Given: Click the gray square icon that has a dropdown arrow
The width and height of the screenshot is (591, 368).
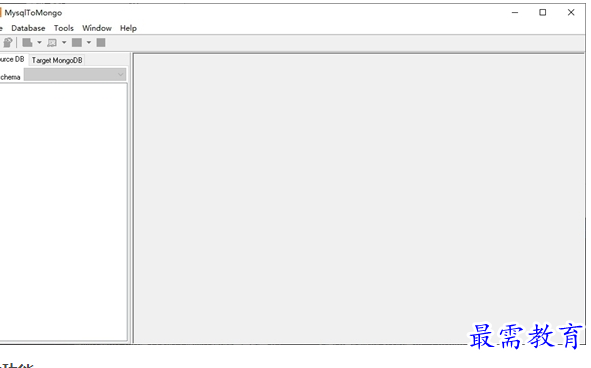Looking at the screenshot, I should tap(77, 43).
